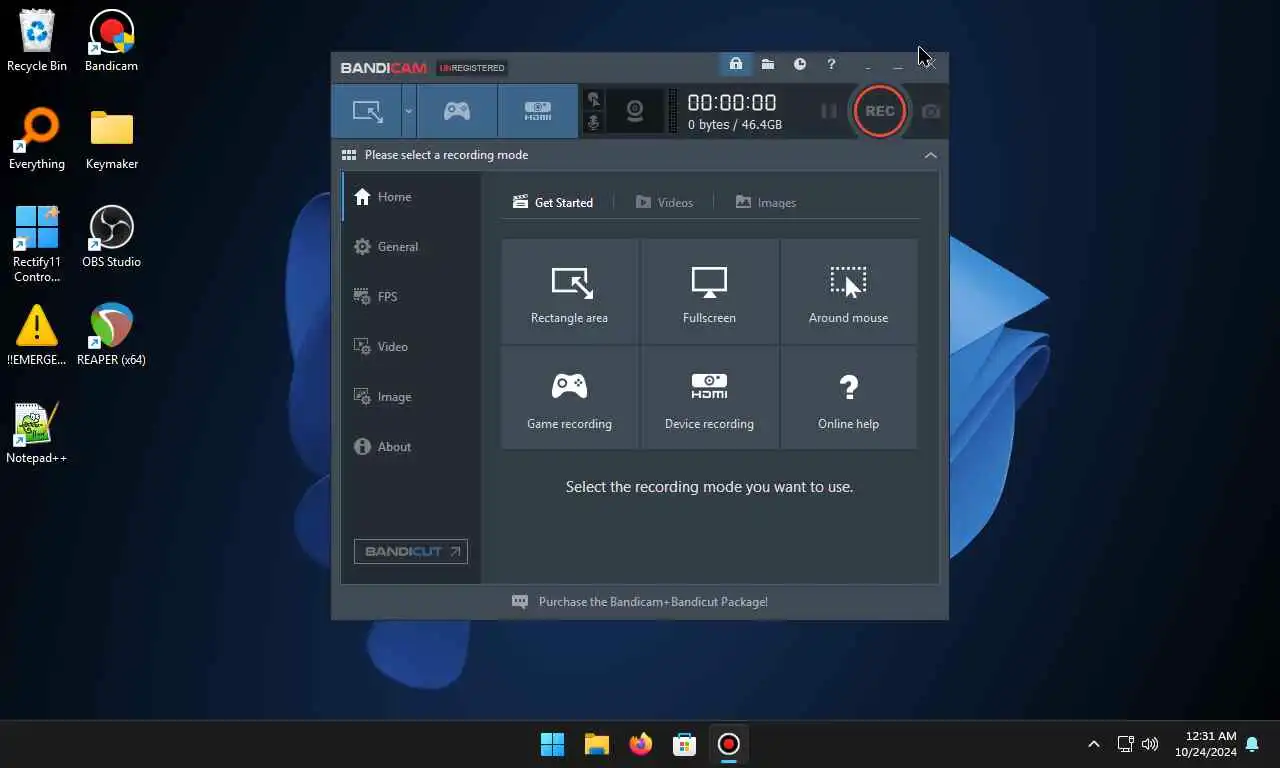Open Video settings in sidebar
1280x768 pixels.
(411, 347)
